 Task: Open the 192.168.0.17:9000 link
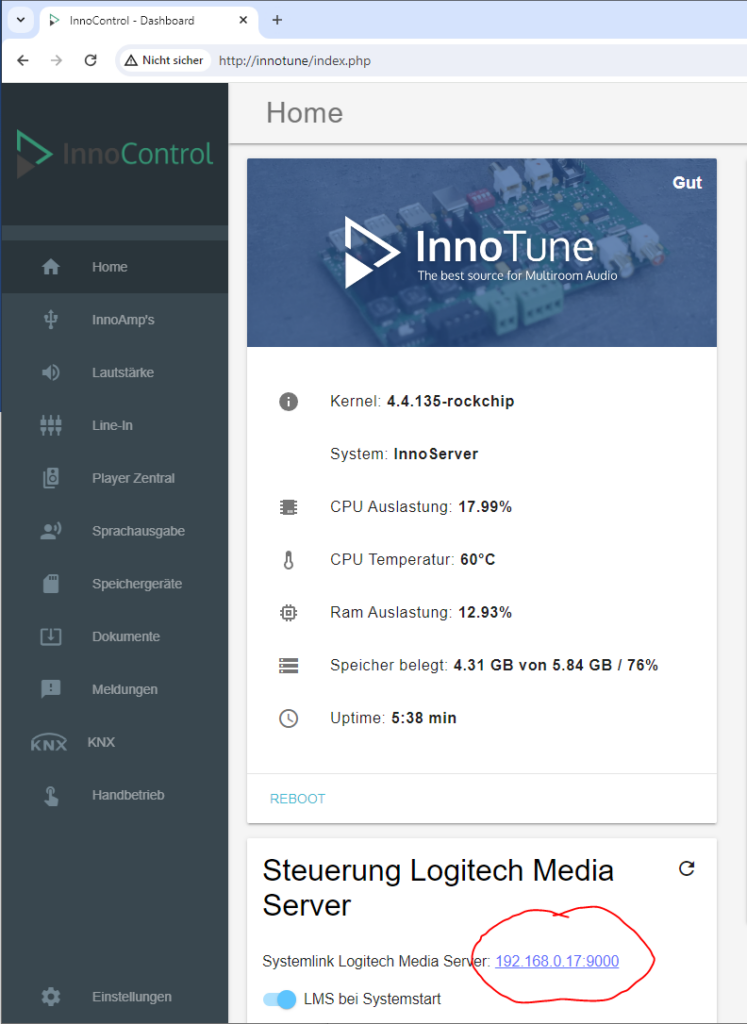557,961
